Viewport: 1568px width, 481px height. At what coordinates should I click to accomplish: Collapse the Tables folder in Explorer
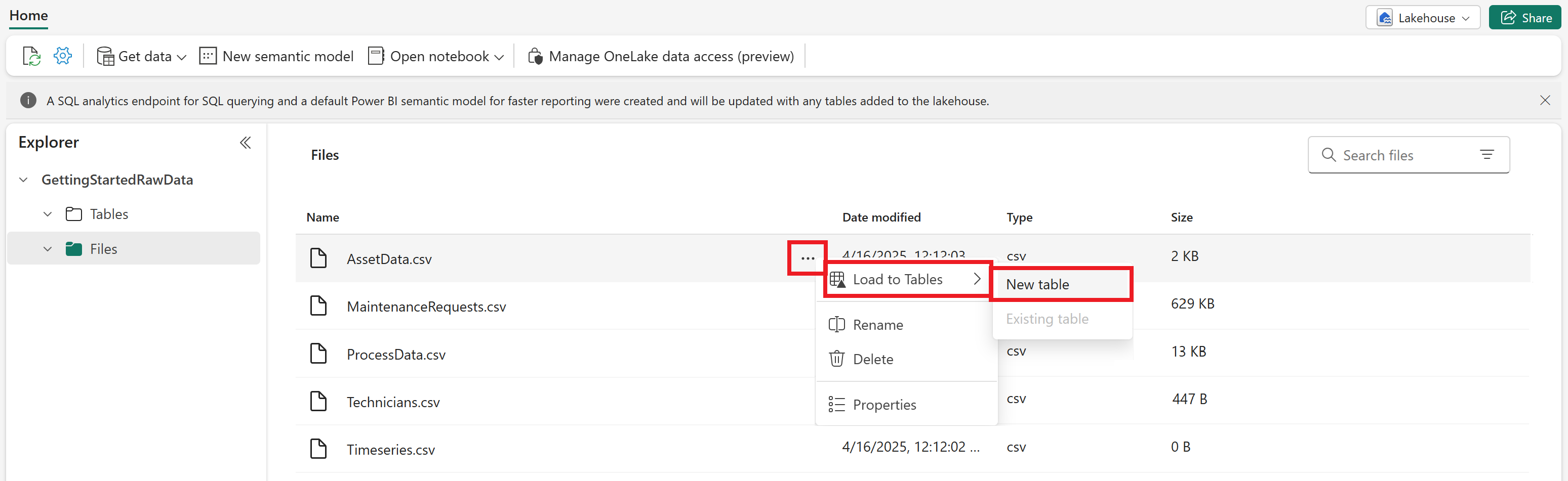click(x=48, y=213)
